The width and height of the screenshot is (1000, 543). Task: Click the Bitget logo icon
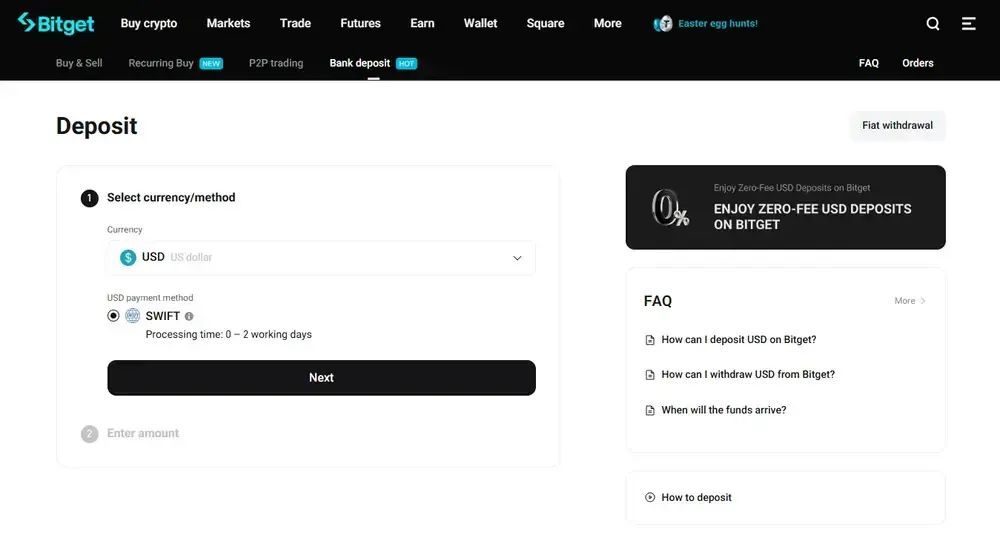(x=26, y=22)
